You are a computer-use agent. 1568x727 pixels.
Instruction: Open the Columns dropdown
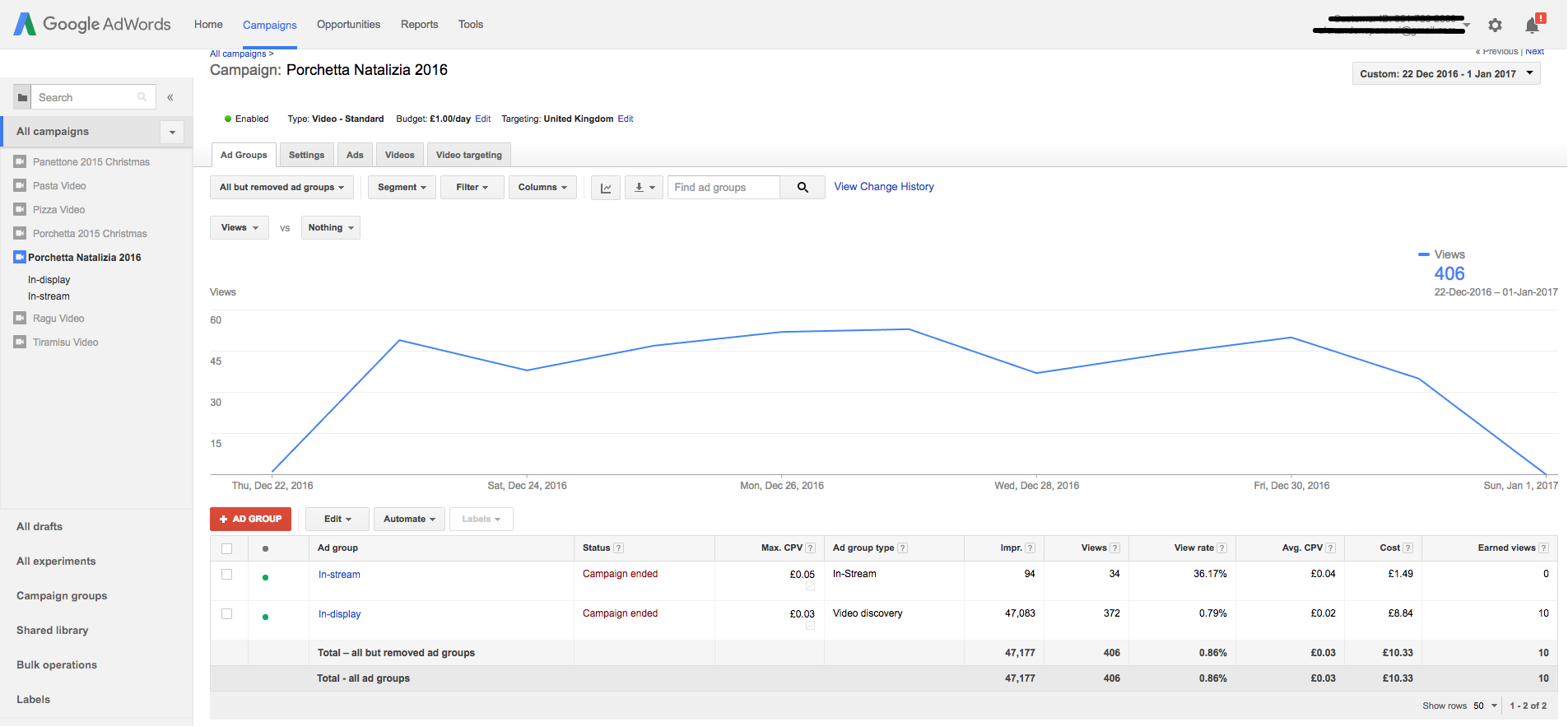(x=542, y=188)
